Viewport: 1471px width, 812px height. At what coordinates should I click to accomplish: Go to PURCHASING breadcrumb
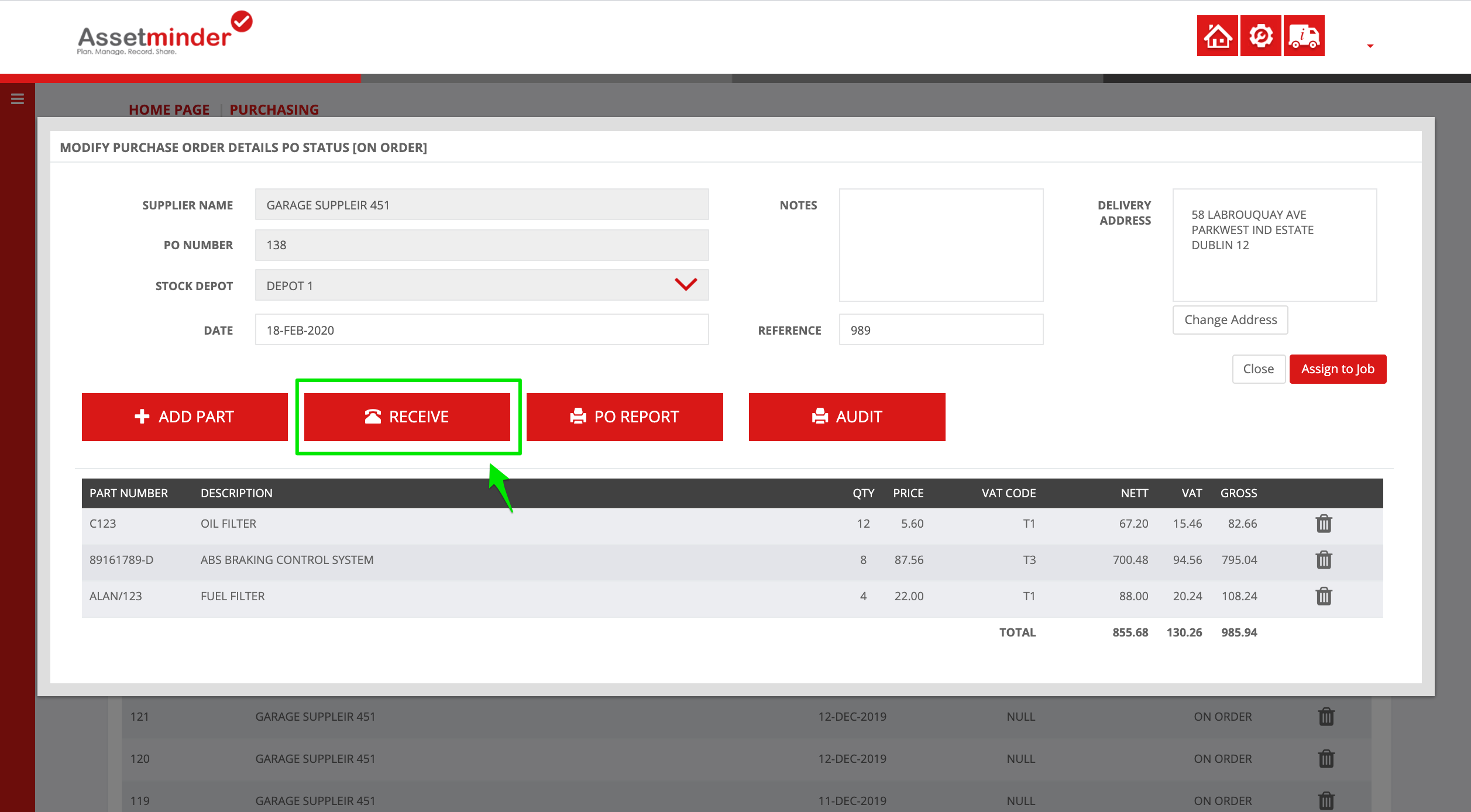click(274, 109)
